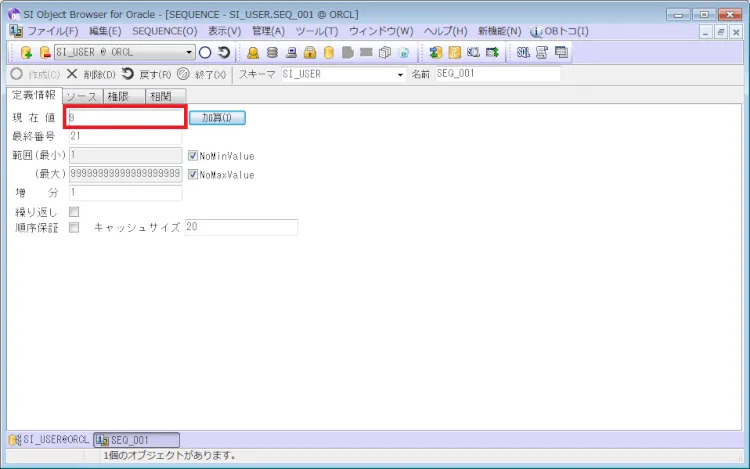Open the user information icon

tap(253, 52)
